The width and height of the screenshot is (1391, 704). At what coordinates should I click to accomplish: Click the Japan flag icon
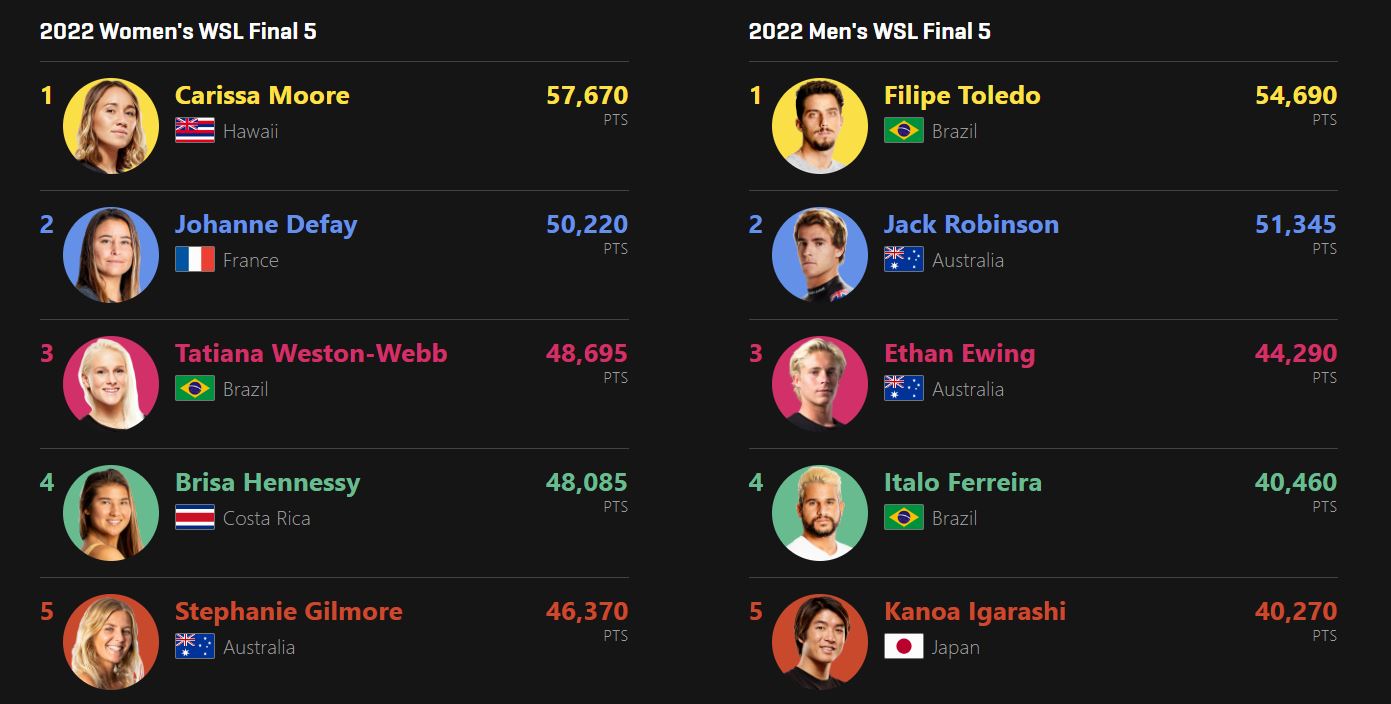(x=904, y=647)
